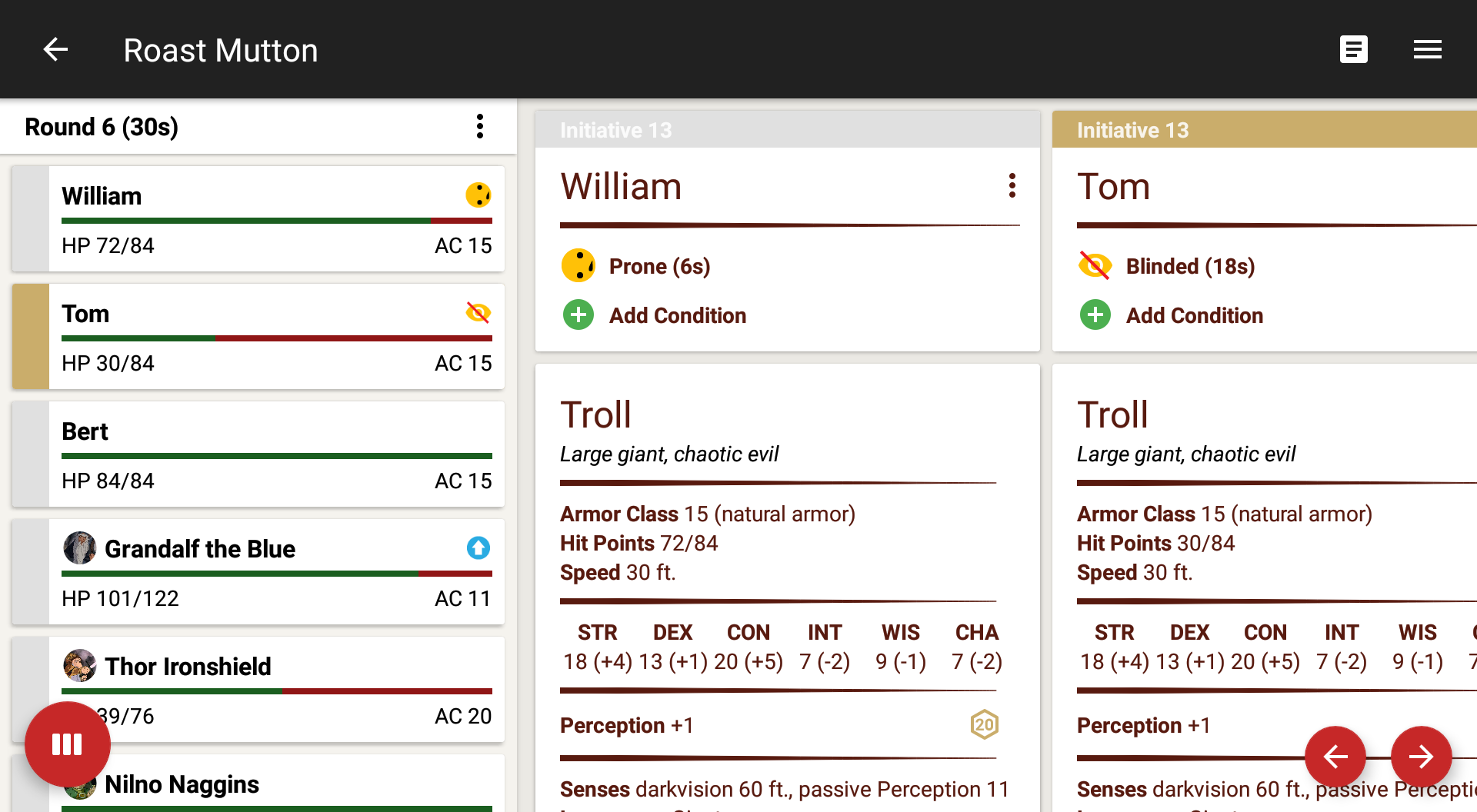Image resolution: width=1477 pixels, height=812 pixels.
Task: Click CON 20 (+5) in William's stat block
Action: click(749, 647)
